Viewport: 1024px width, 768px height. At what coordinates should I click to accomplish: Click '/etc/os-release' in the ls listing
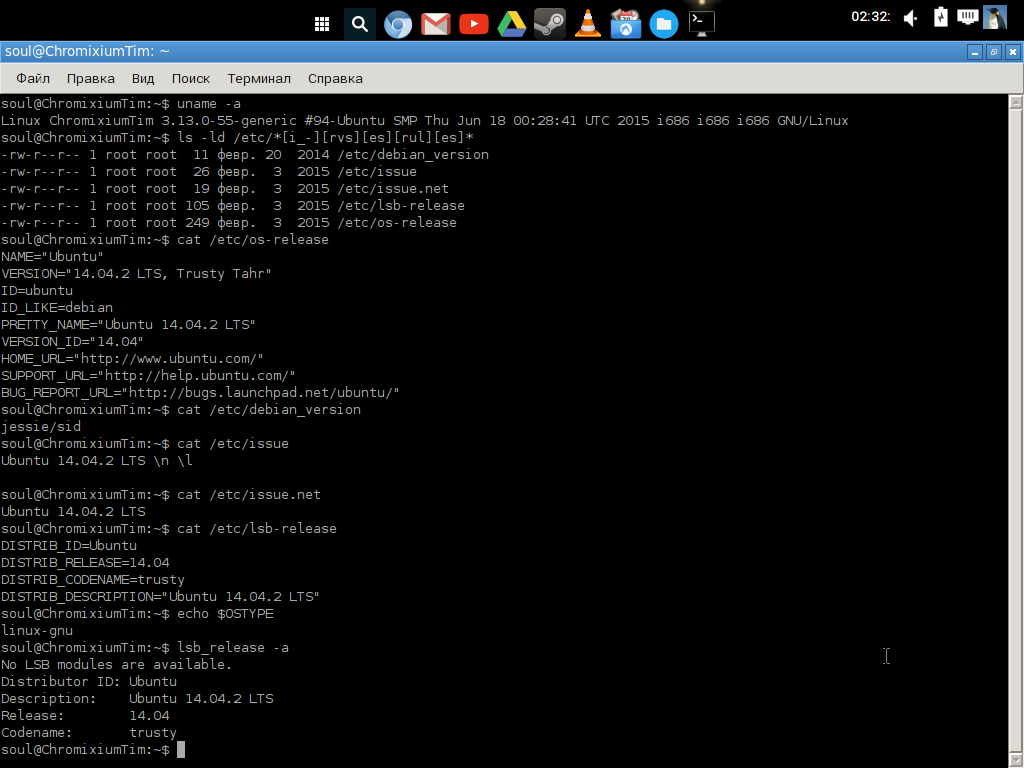(x=397, y=223)
